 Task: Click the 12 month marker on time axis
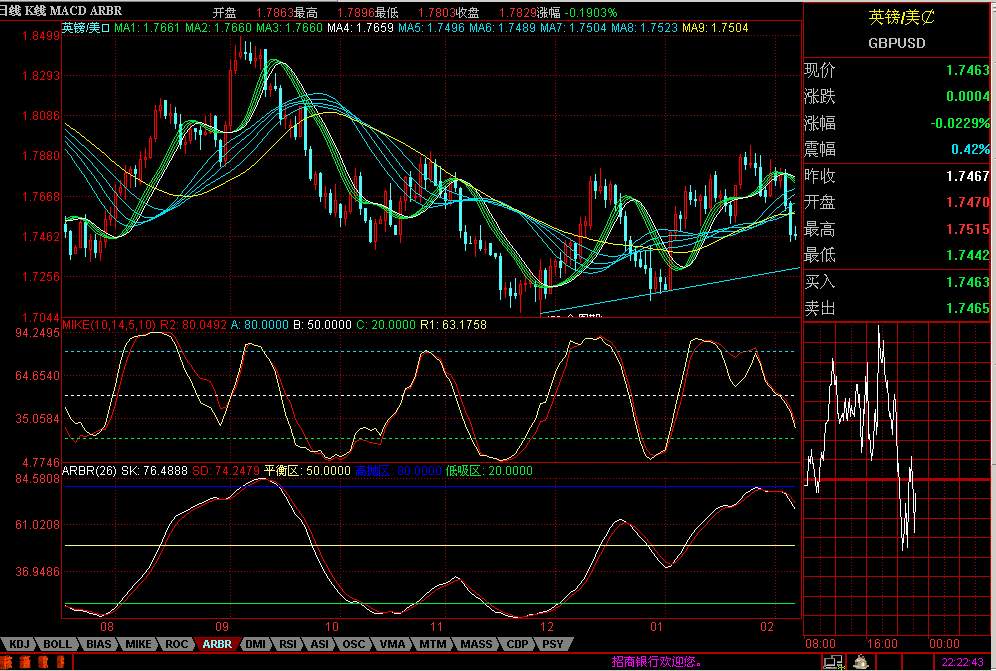click(x=547, y=627)
